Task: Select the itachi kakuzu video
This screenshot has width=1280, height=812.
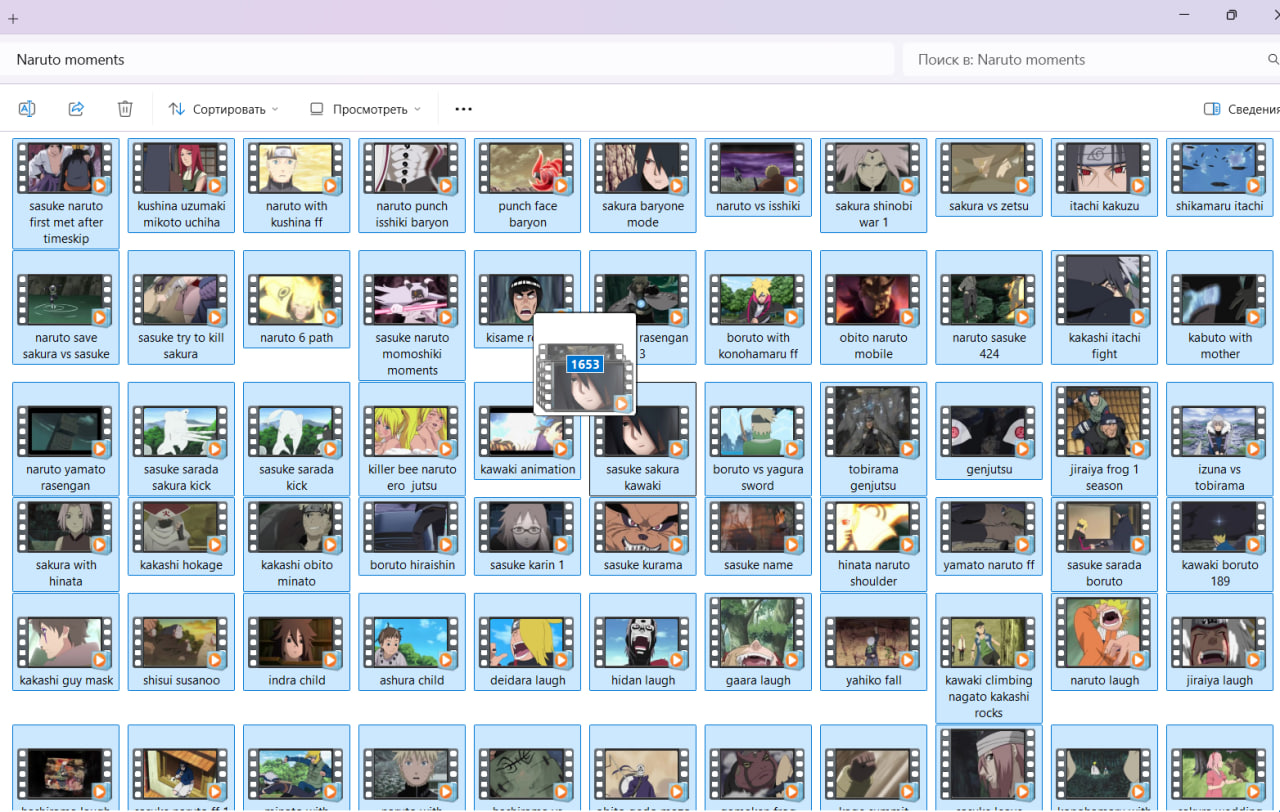Action: coord(1105,178)
